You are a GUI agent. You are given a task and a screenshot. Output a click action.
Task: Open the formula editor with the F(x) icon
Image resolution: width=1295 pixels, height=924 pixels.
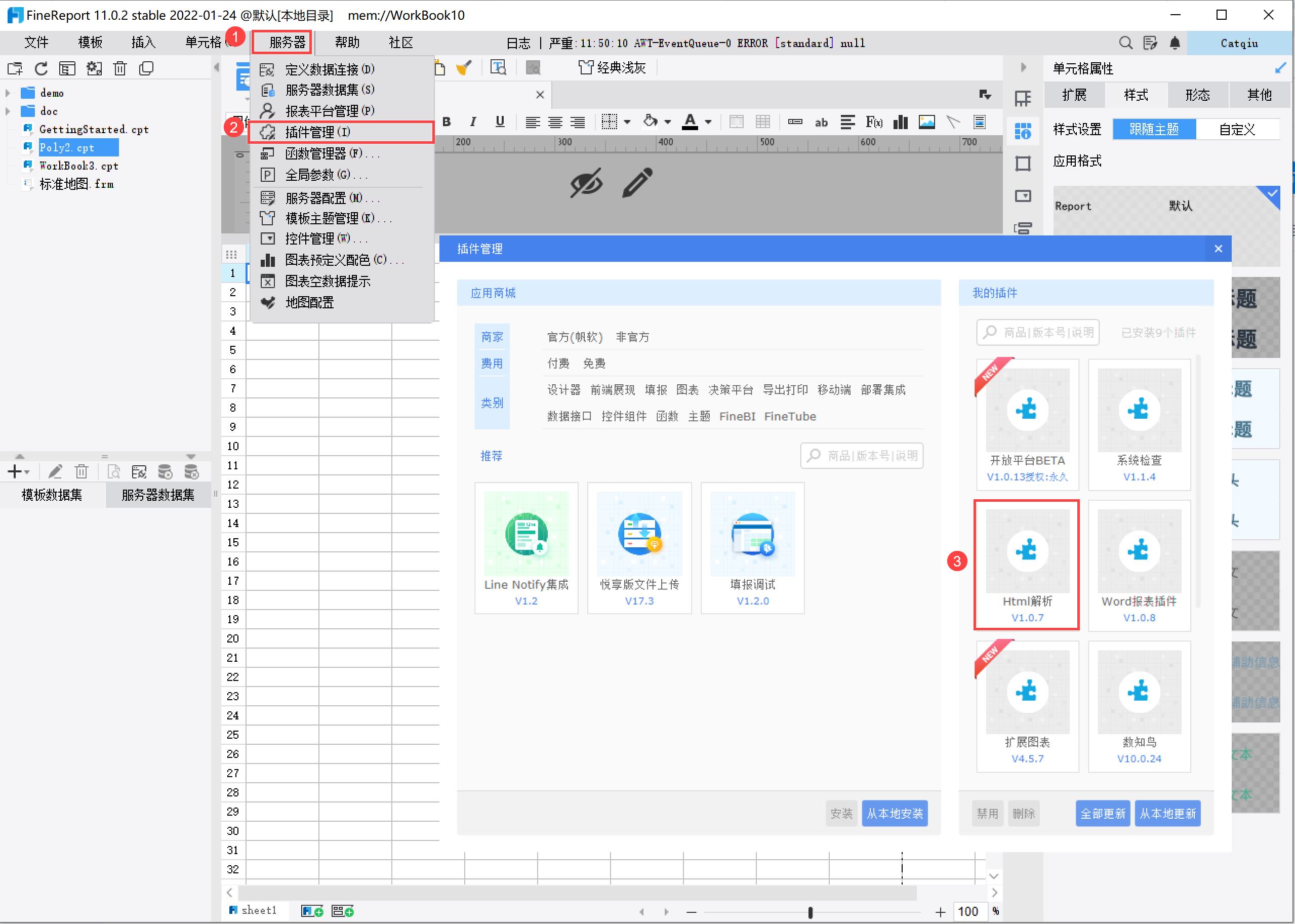(x=874, y=121)
